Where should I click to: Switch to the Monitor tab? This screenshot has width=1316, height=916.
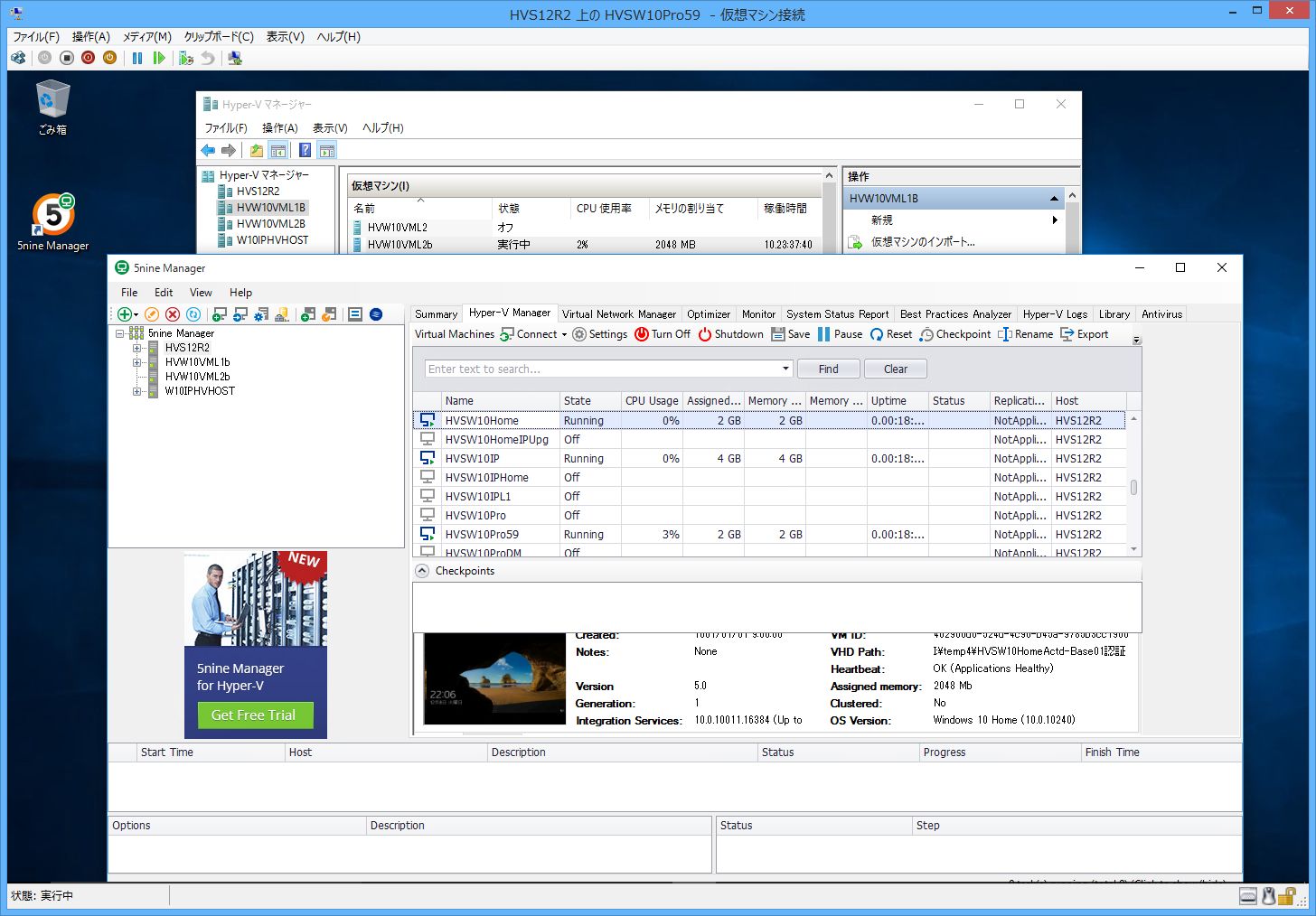coord(758,314)
